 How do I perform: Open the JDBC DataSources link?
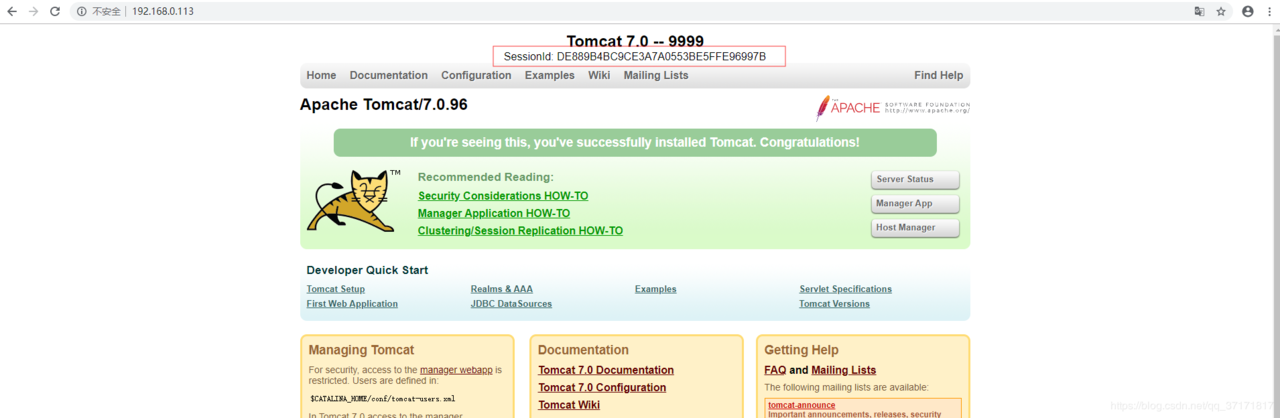511,304
